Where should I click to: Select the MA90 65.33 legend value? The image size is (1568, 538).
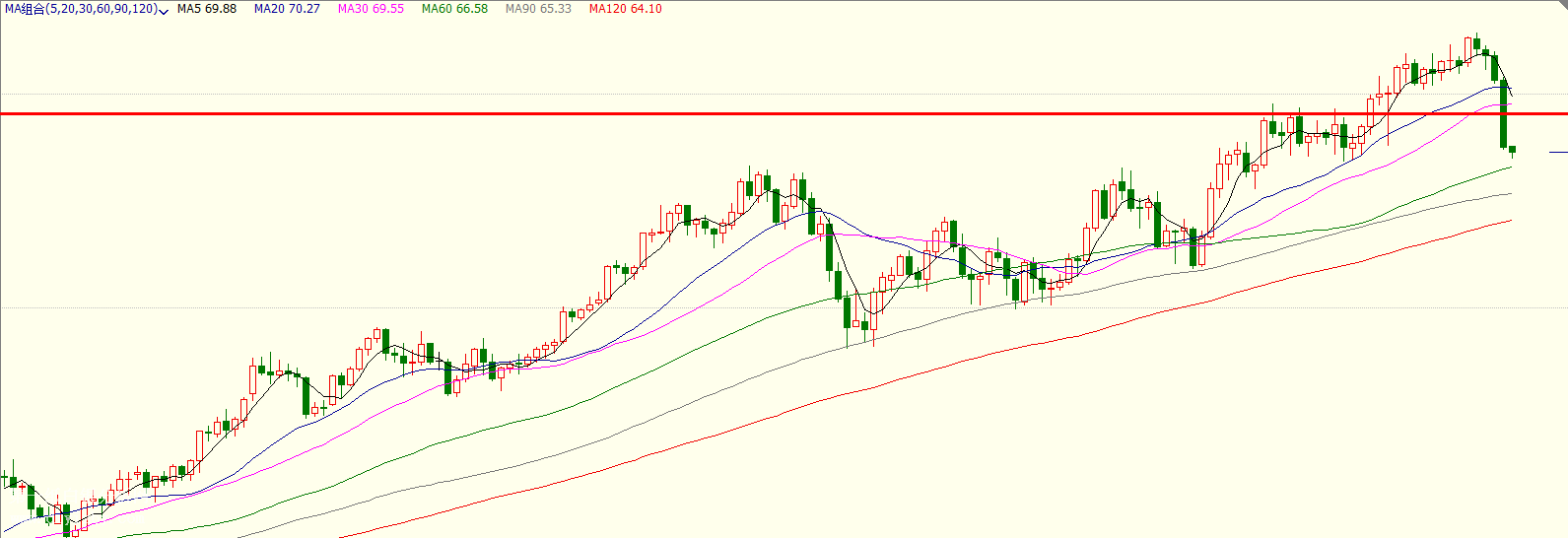[x=538, y=9]
